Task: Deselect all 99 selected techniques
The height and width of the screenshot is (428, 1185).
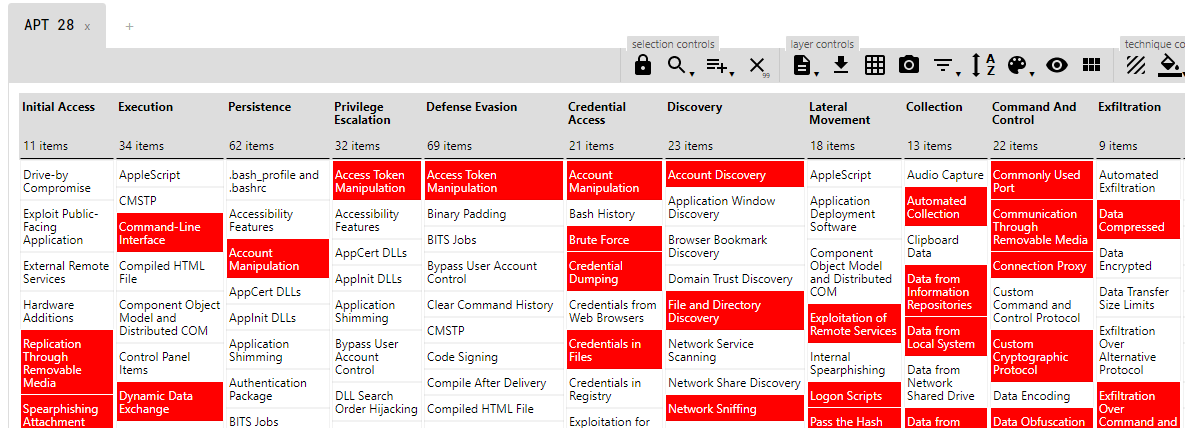Action: 757,66
